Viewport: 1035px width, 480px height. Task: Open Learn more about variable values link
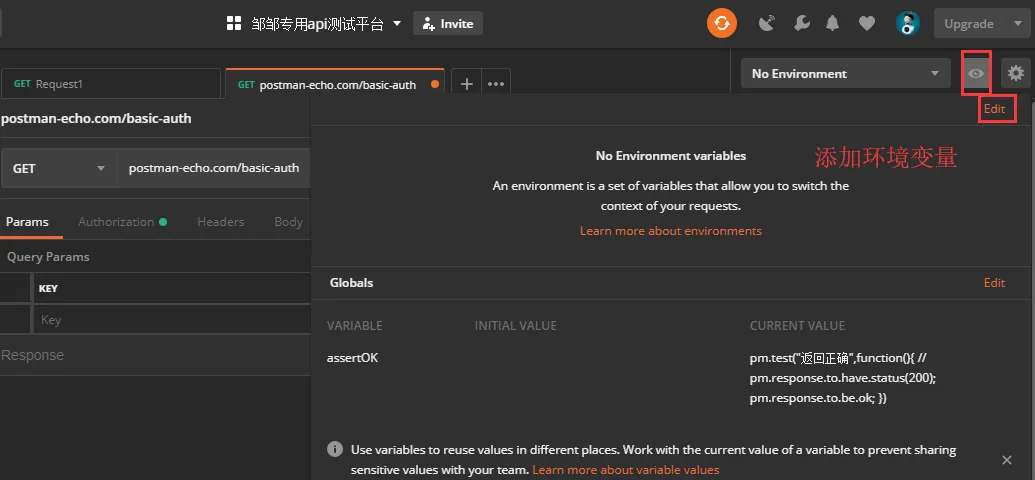pyautogui.click(x=626, y=470)
